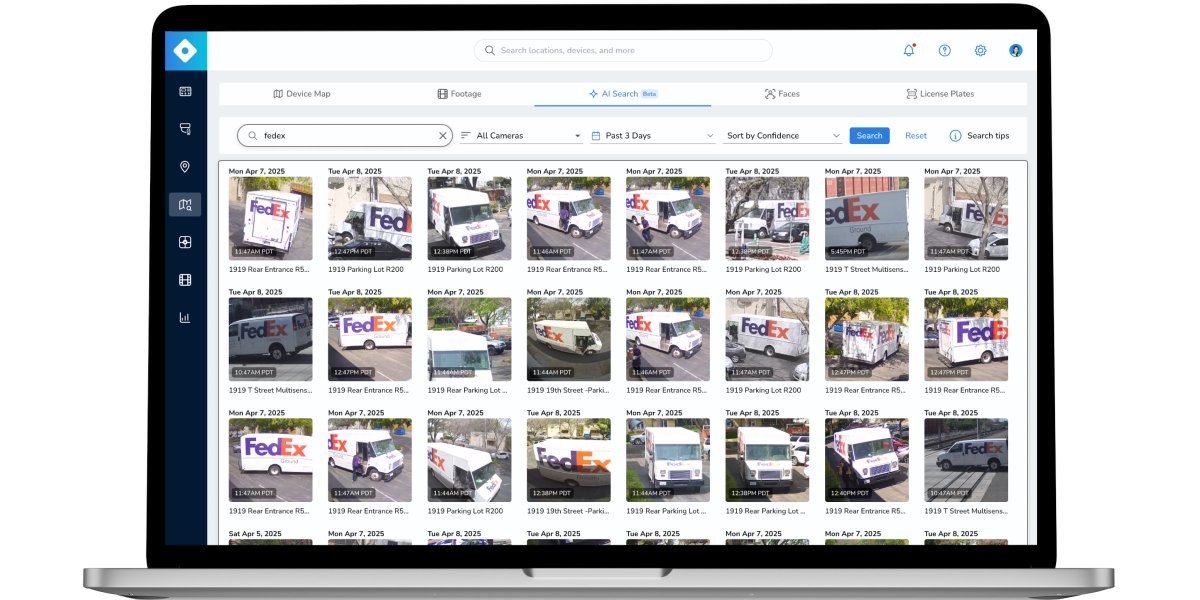Click the info icon beside Search tips
Image resolution: width=1200 pixels, height=600 pixels.
(955, 136)
